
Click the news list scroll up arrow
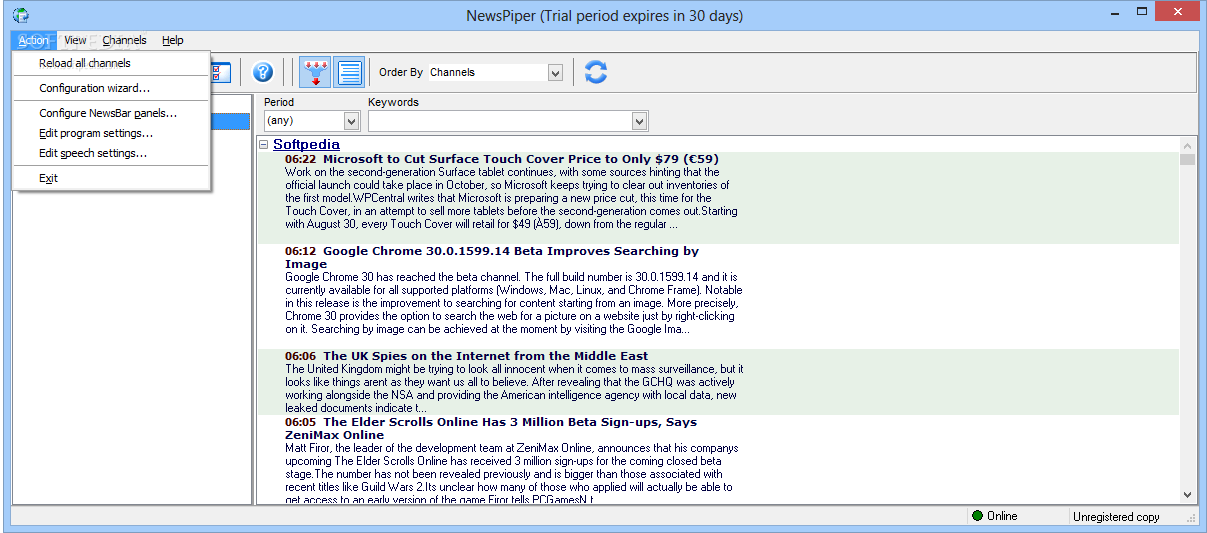1187,145
